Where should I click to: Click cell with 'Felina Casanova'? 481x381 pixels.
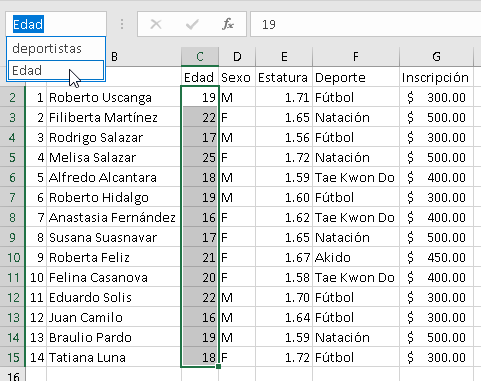coord(114,277)
